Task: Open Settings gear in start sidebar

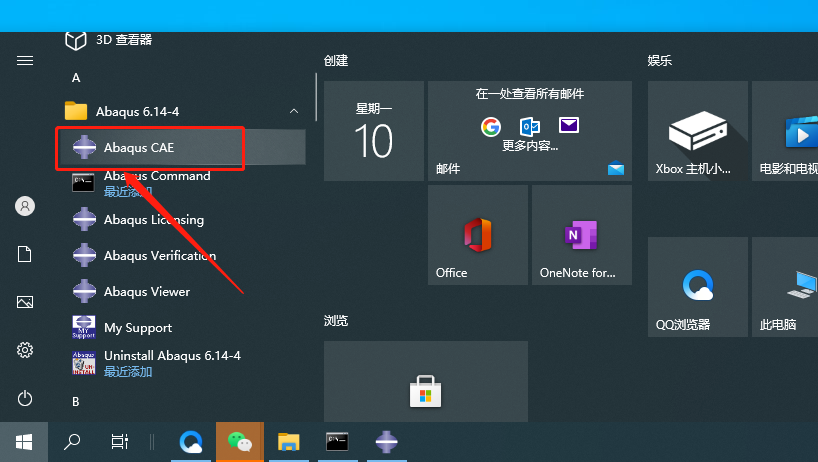Action: (25, 350)
